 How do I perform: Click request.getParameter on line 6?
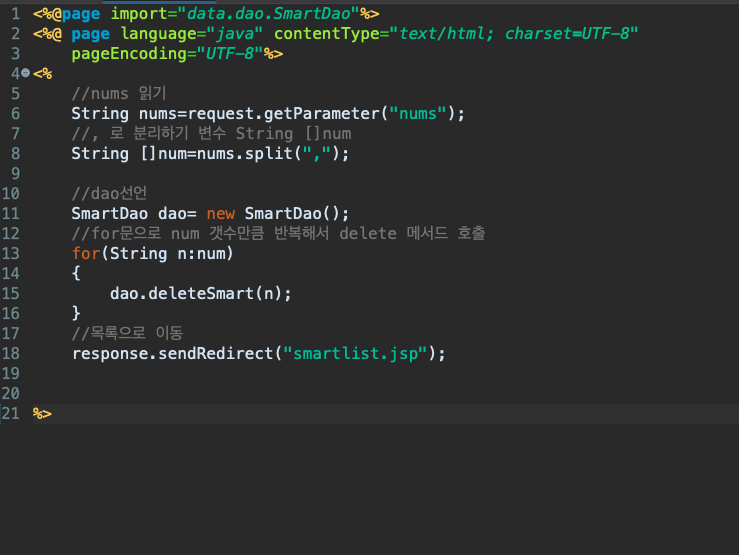[x=284, y=114]
